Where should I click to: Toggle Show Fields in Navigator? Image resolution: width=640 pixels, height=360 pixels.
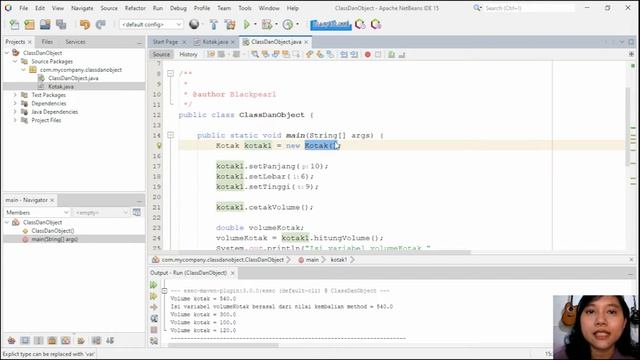[25, 340]
